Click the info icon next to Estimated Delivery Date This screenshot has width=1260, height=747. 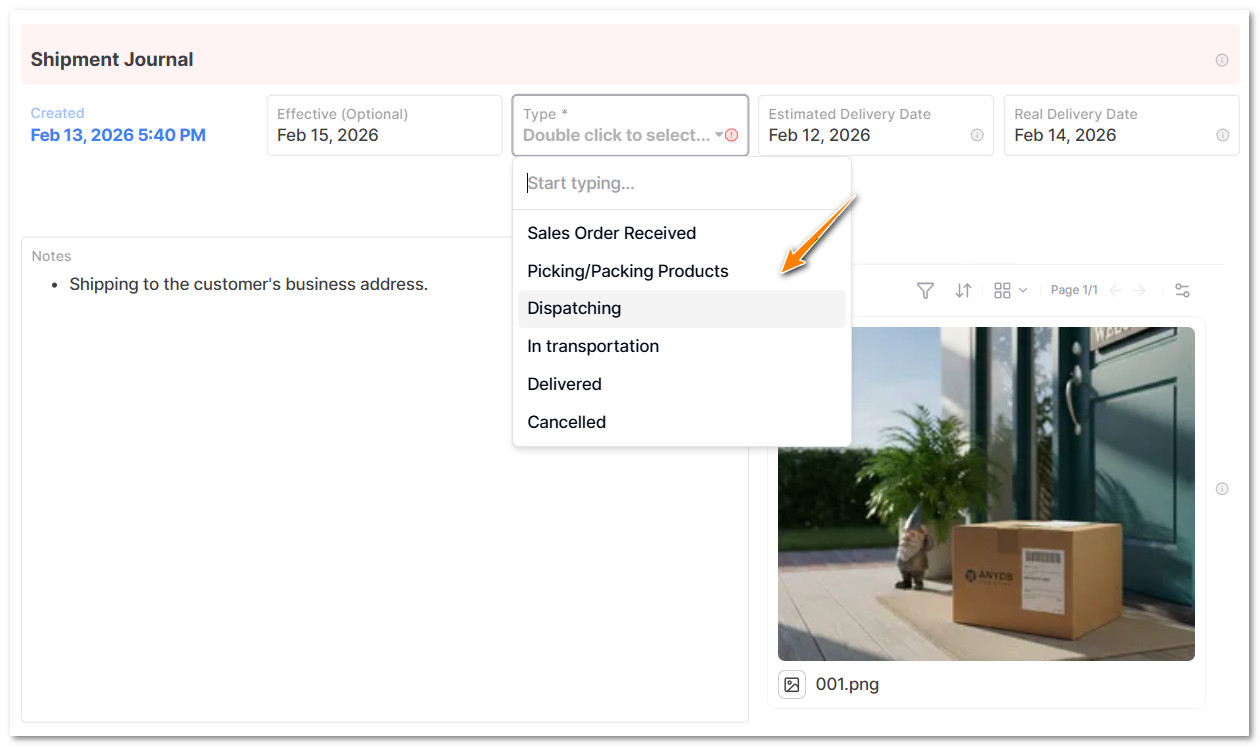point(977,135)
